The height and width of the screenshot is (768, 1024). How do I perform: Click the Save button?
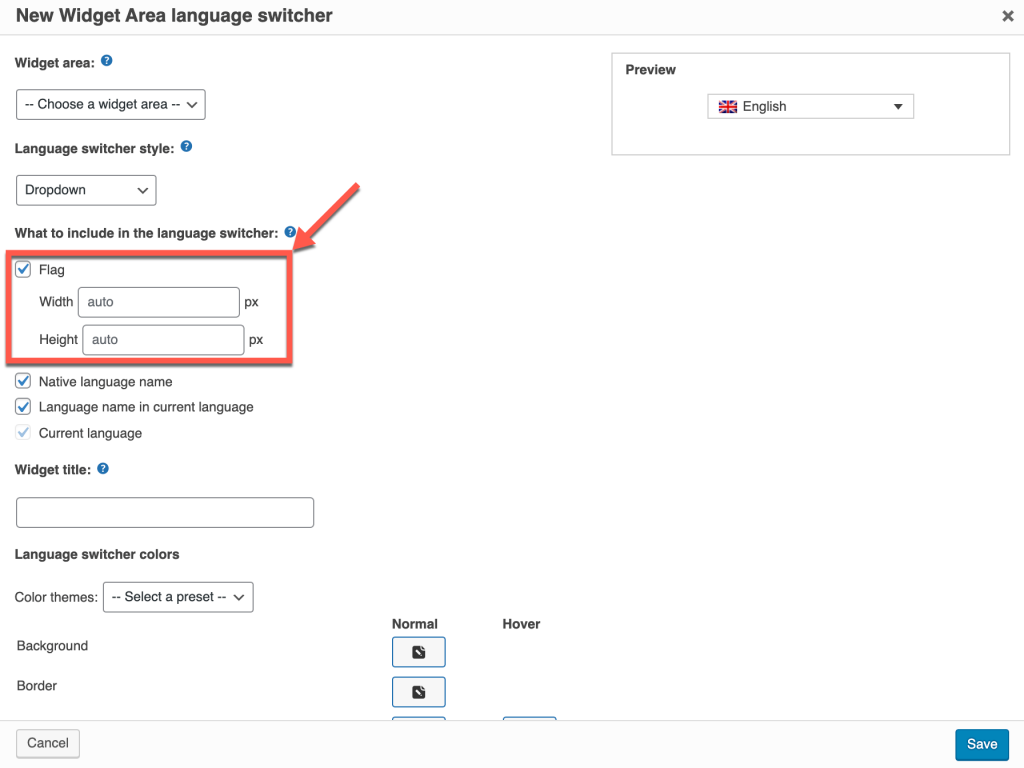click(x=981, y=744)
